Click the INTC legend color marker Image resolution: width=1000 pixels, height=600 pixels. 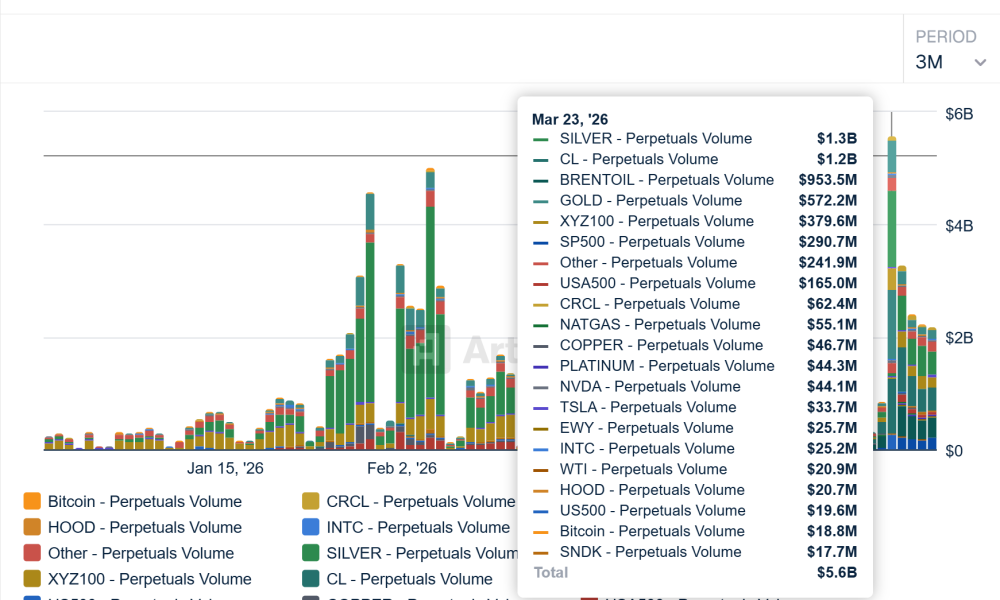click(310, 527)
